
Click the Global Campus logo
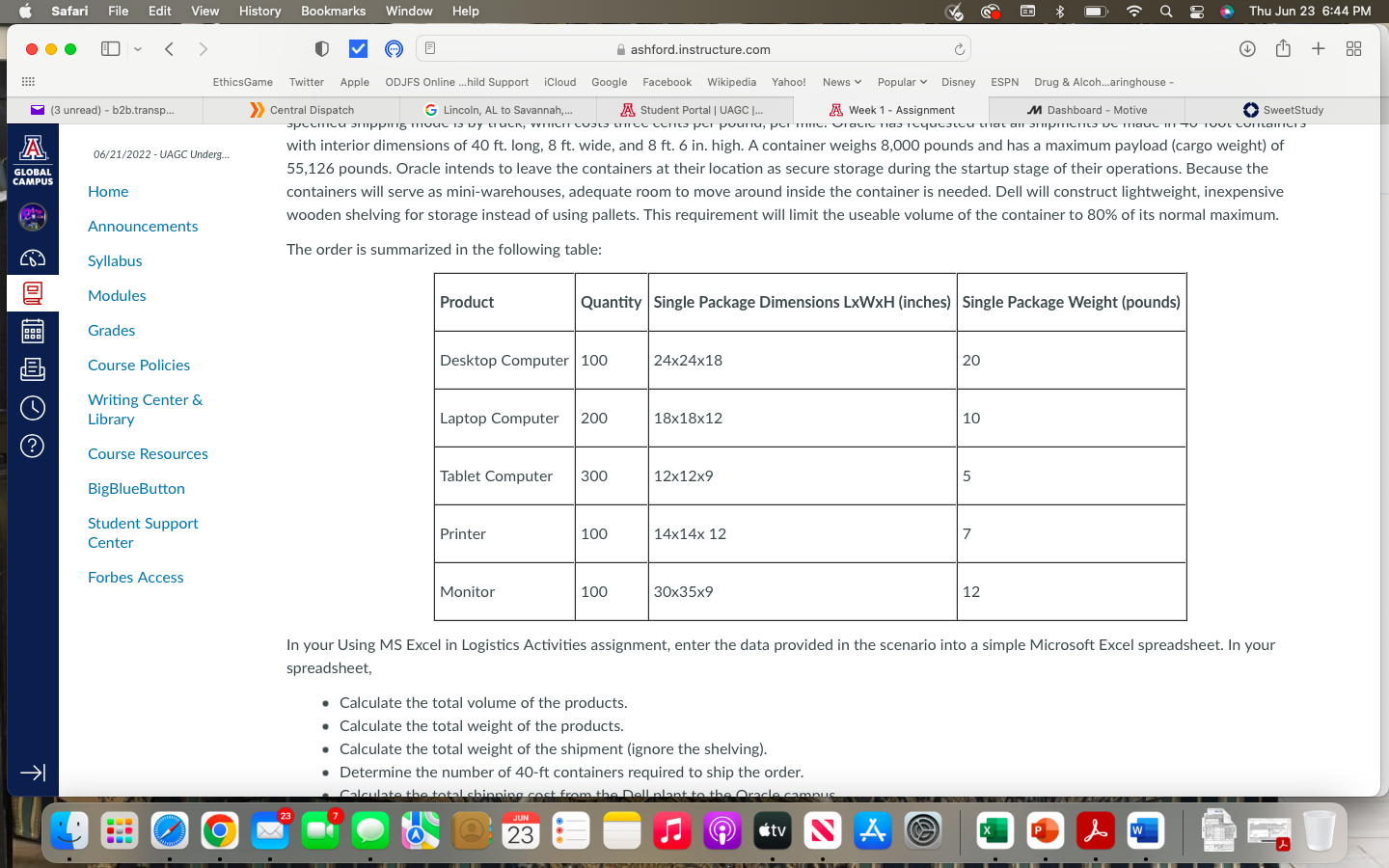click(x=33, y=160)
